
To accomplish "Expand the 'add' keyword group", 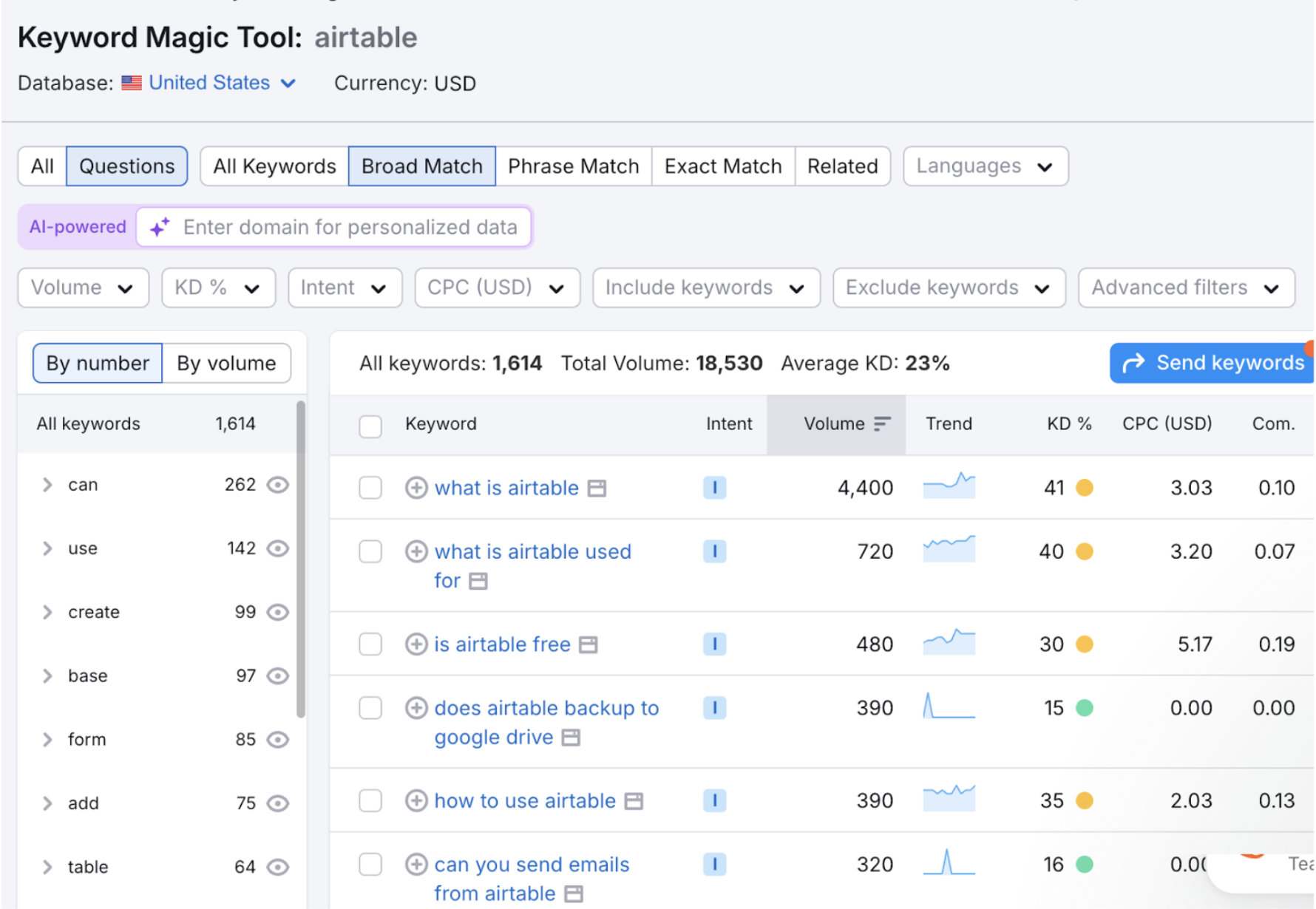I will (x=47, y=803).
